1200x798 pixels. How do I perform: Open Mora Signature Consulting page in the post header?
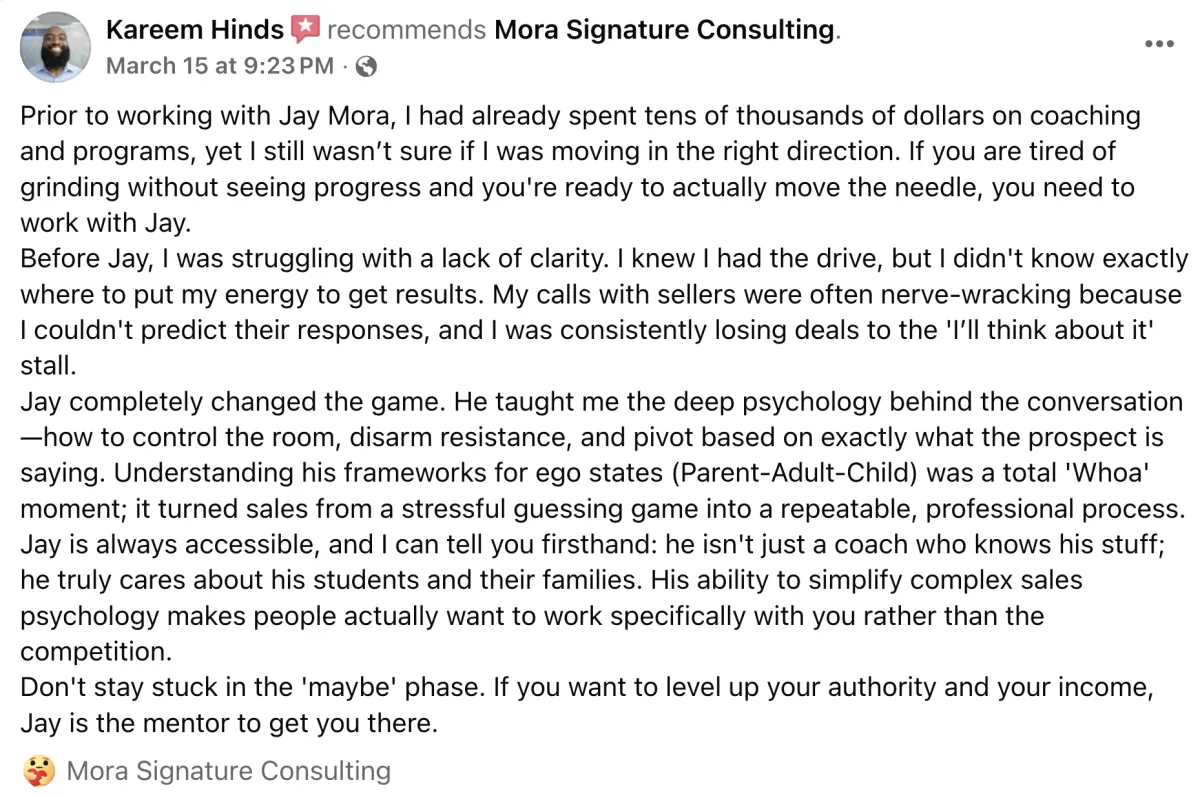664,30
